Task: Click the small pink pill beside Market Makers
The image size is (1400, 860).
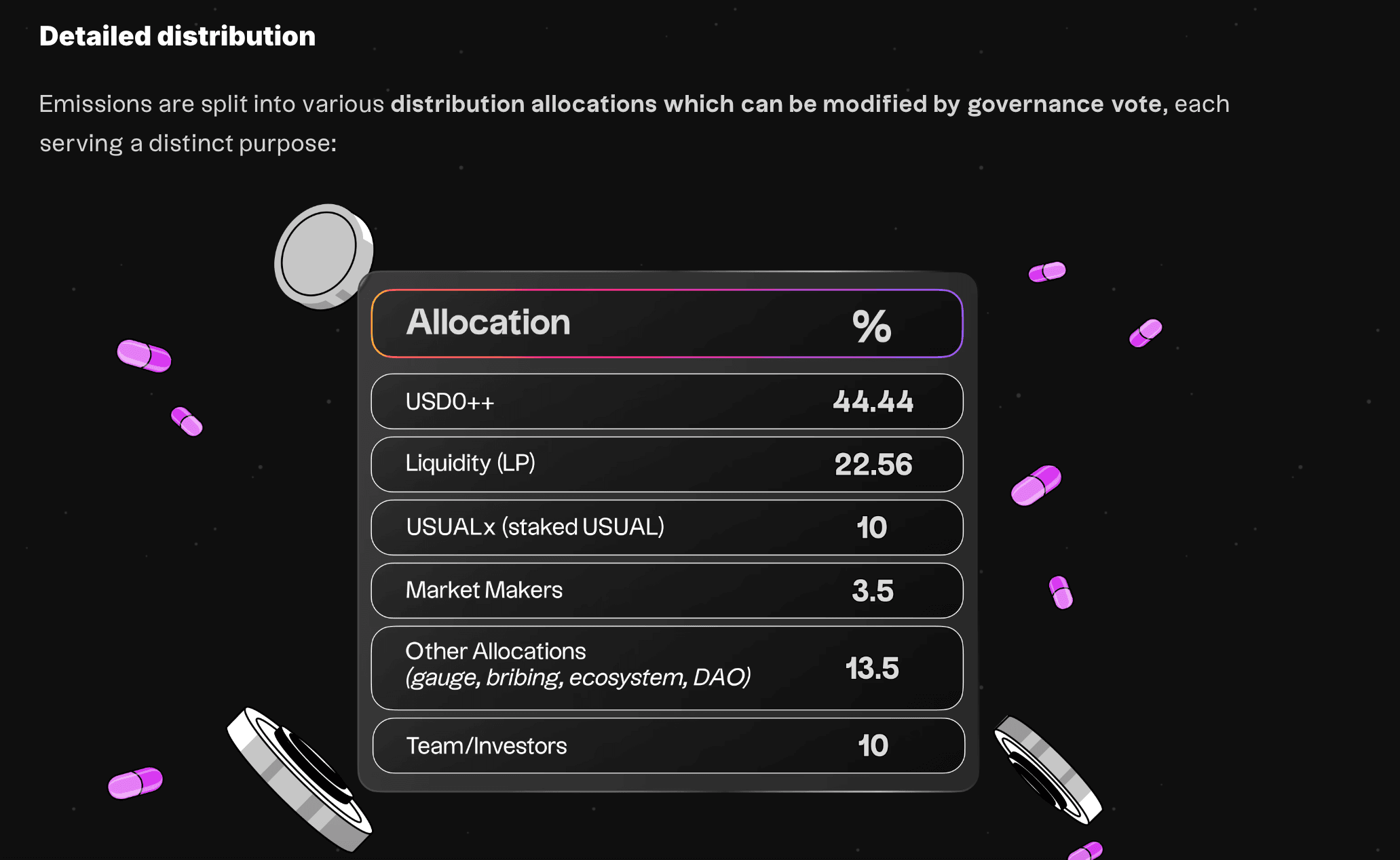Action: point(1061,592)
